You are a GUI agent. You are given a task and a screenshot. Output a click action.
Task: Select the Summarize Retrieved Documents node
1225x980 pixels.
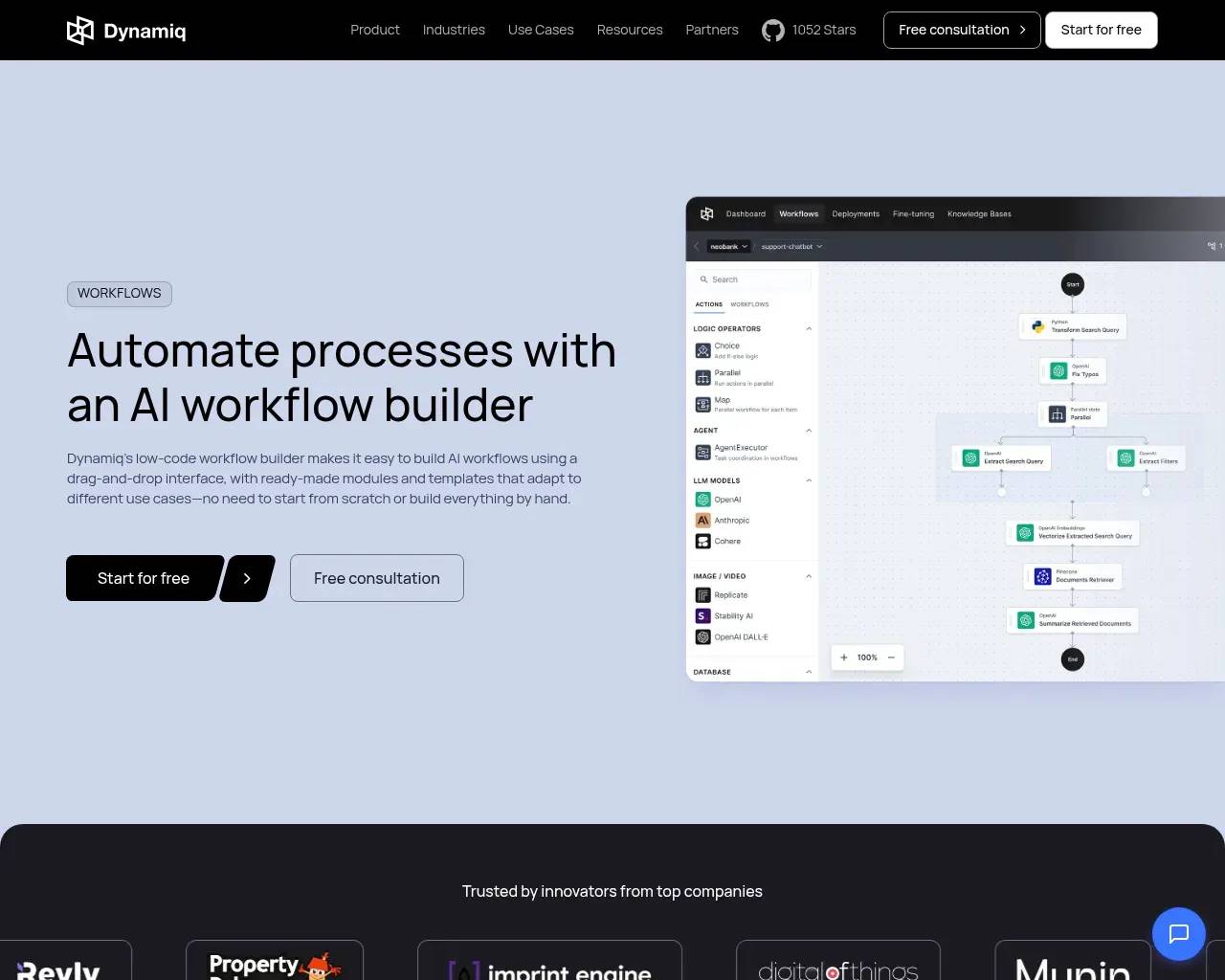coord(1073,619)
